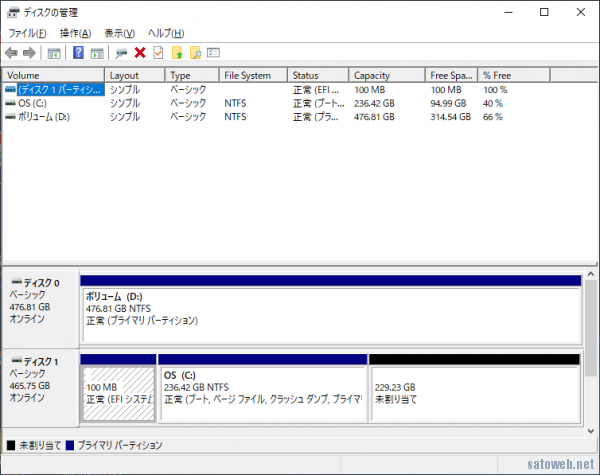This screenshot has width=600, height=475.
Task: Click the folder with green arrow icon
Action: [177, 53]
